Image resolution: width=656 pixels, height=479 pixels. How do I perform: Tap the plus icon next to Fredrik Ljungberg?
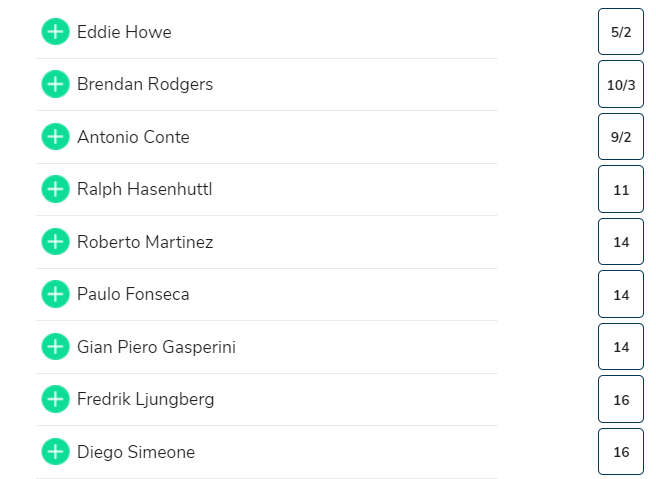tap(55, 399)
